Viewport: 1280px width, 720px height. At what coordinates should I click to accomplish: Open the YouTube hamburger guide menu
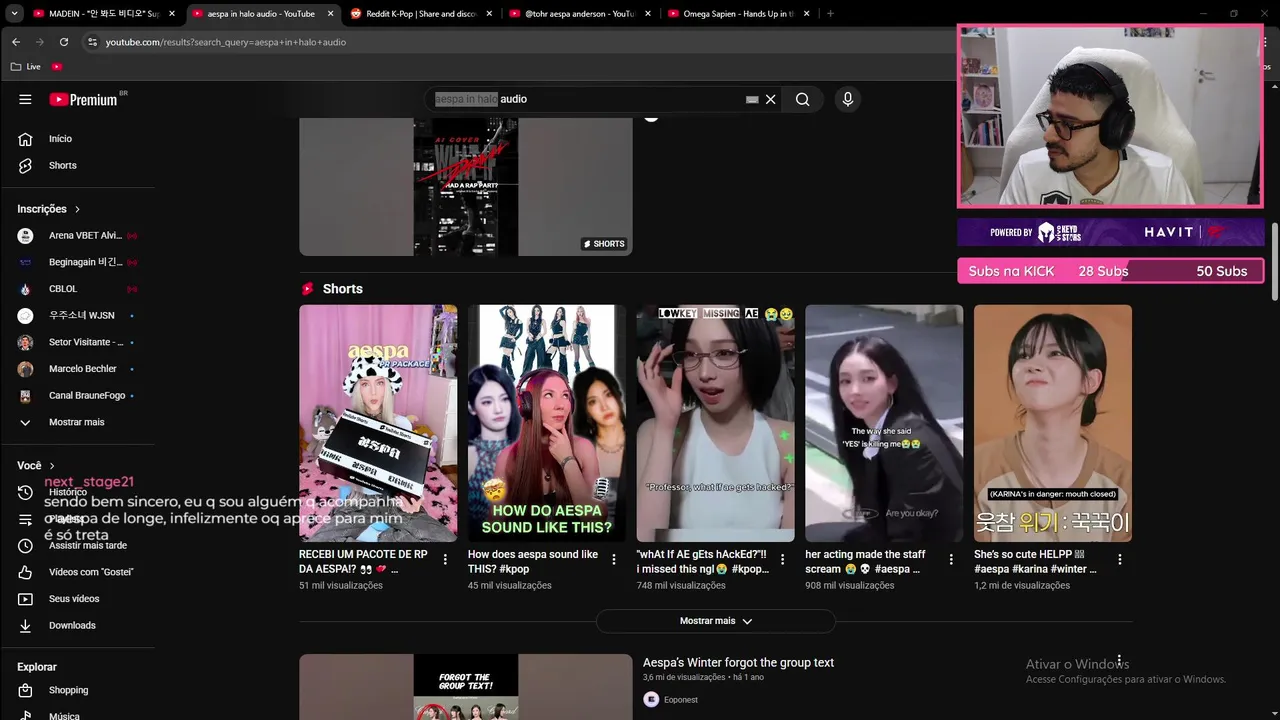click(25, 99)
